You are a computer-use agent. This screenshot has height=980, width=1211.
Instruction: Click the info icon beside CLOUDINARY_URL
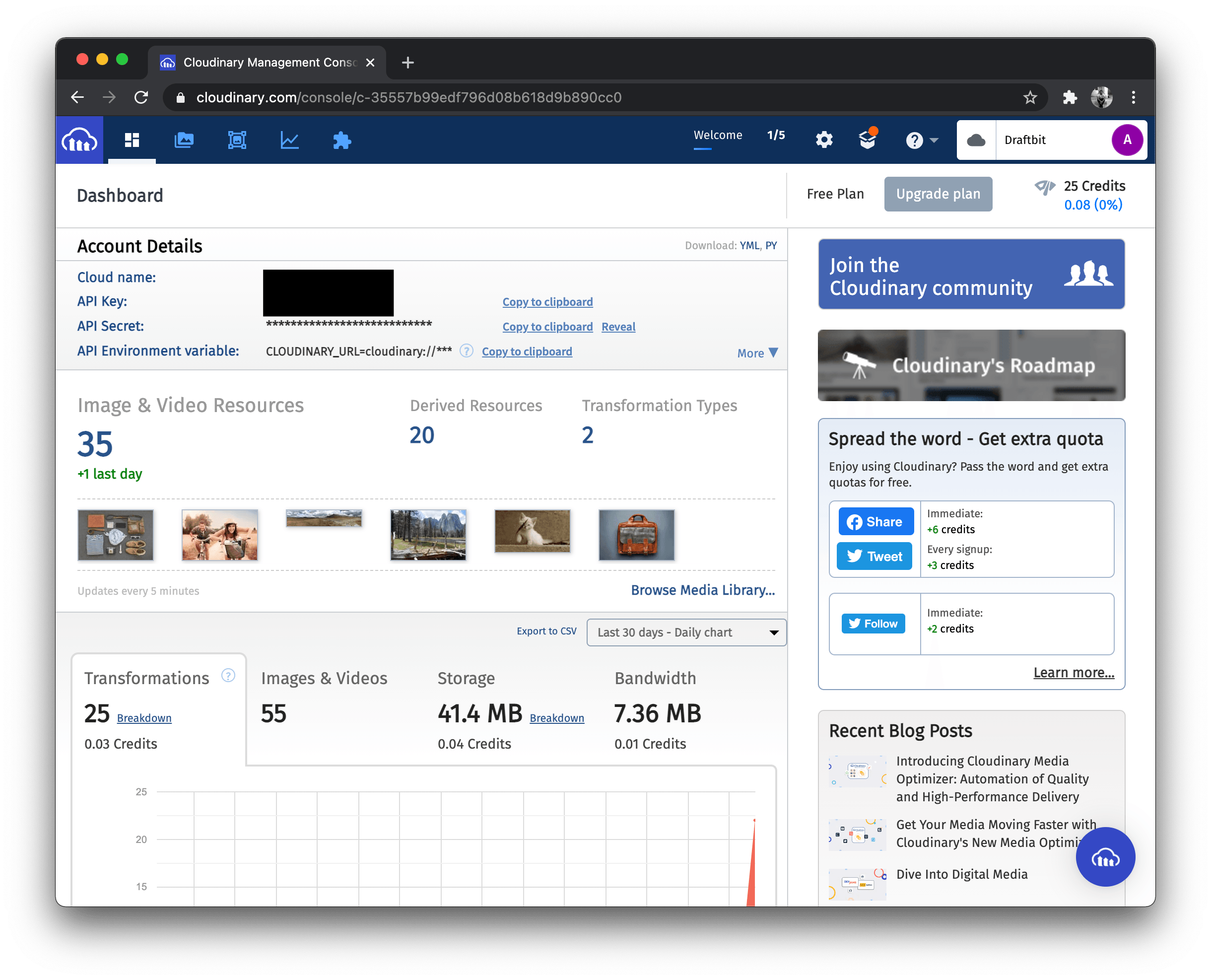click(466, 351)
